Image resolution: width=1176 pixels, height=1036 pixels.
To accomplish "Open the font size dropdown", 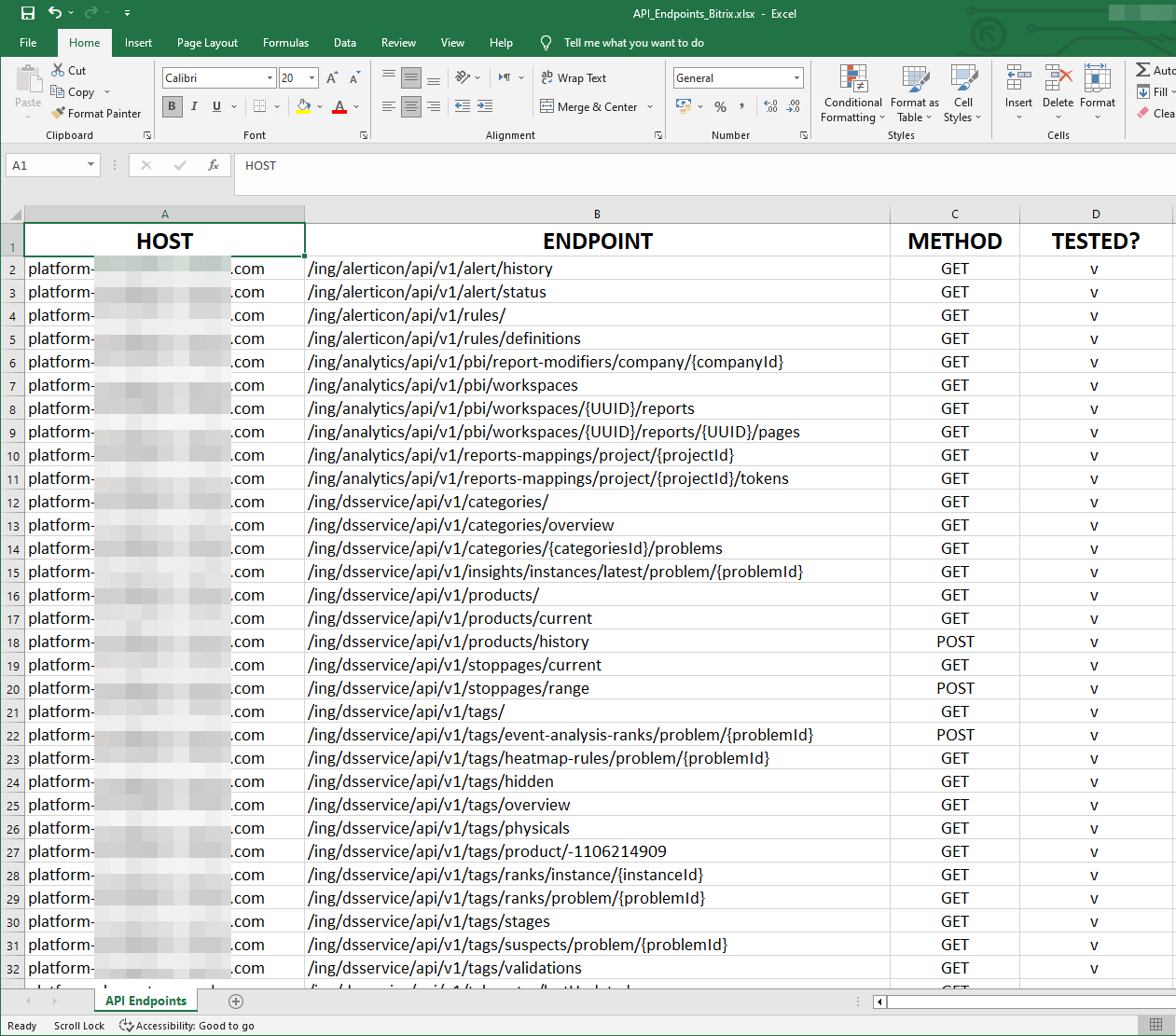I will pyautogui.click(x=312, y=78).
